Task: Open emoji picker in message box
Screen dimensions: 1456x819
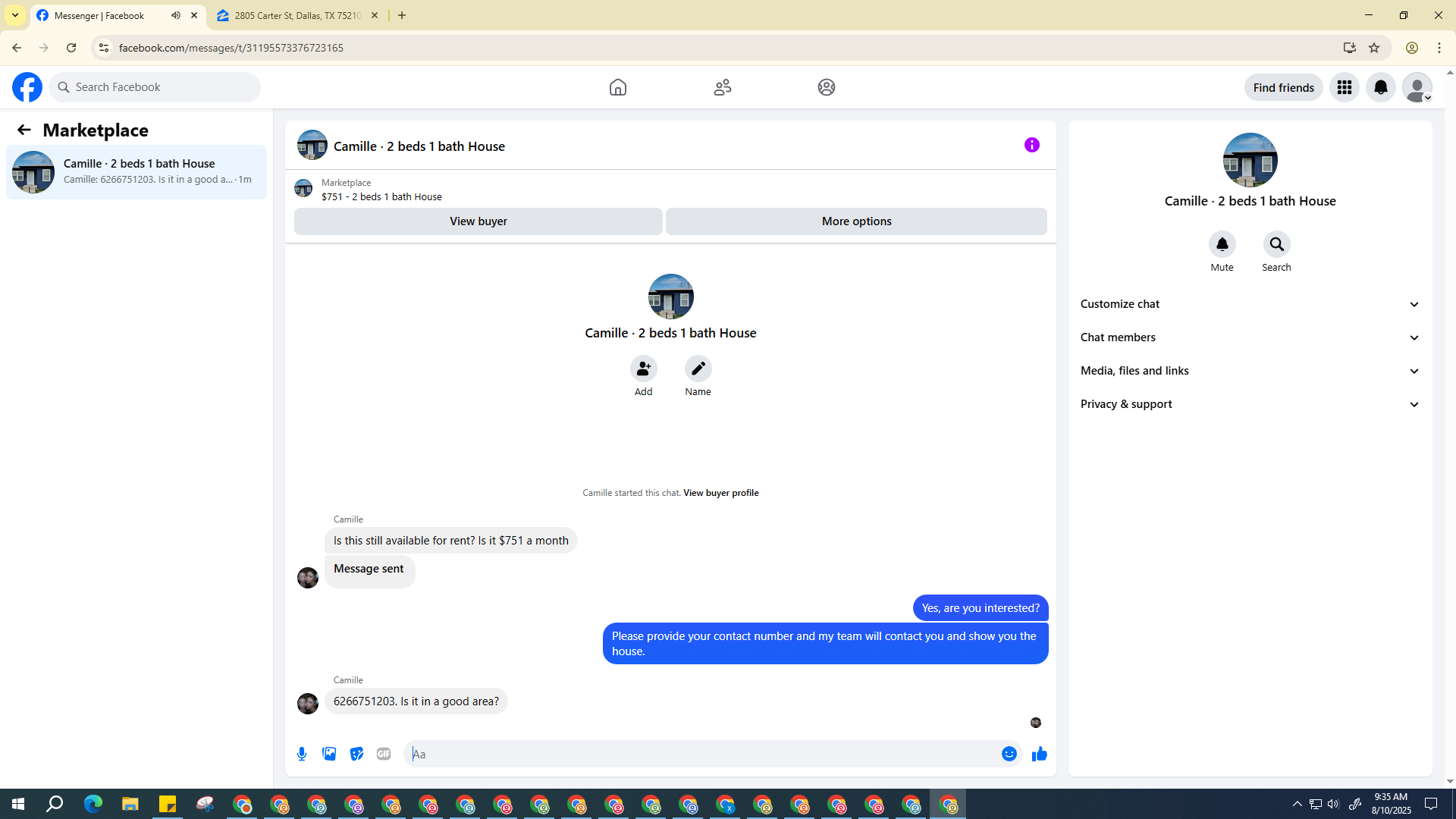Action: tap(1009, 754)
